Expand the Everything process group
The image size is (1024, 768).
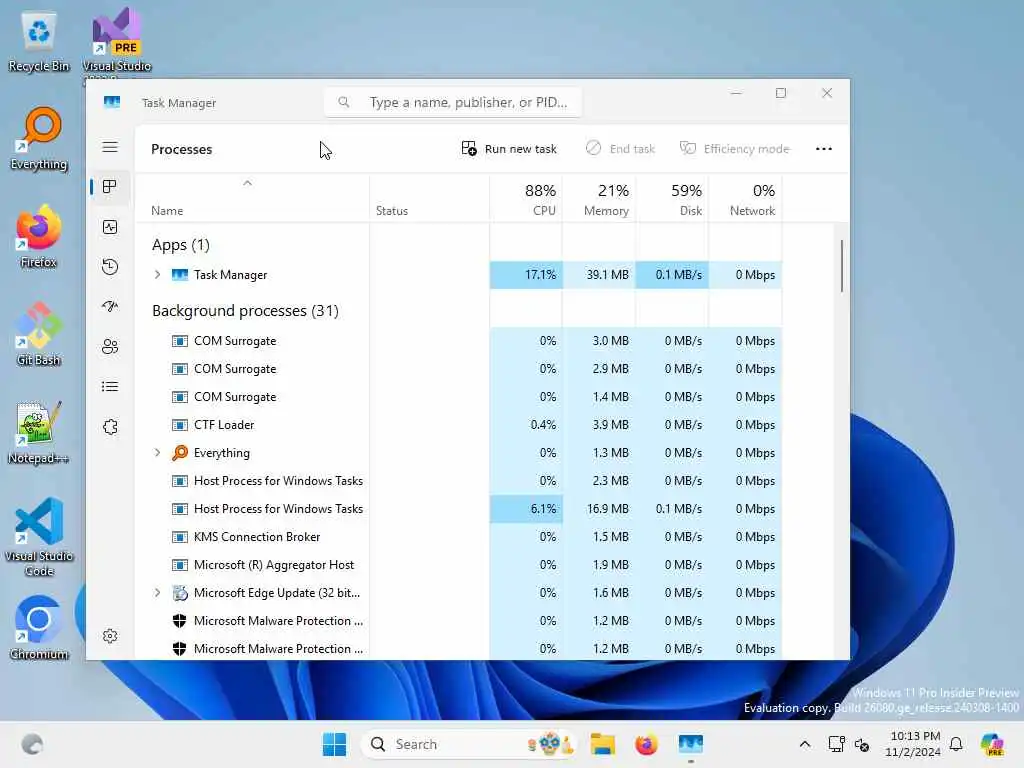pos(157,453)
